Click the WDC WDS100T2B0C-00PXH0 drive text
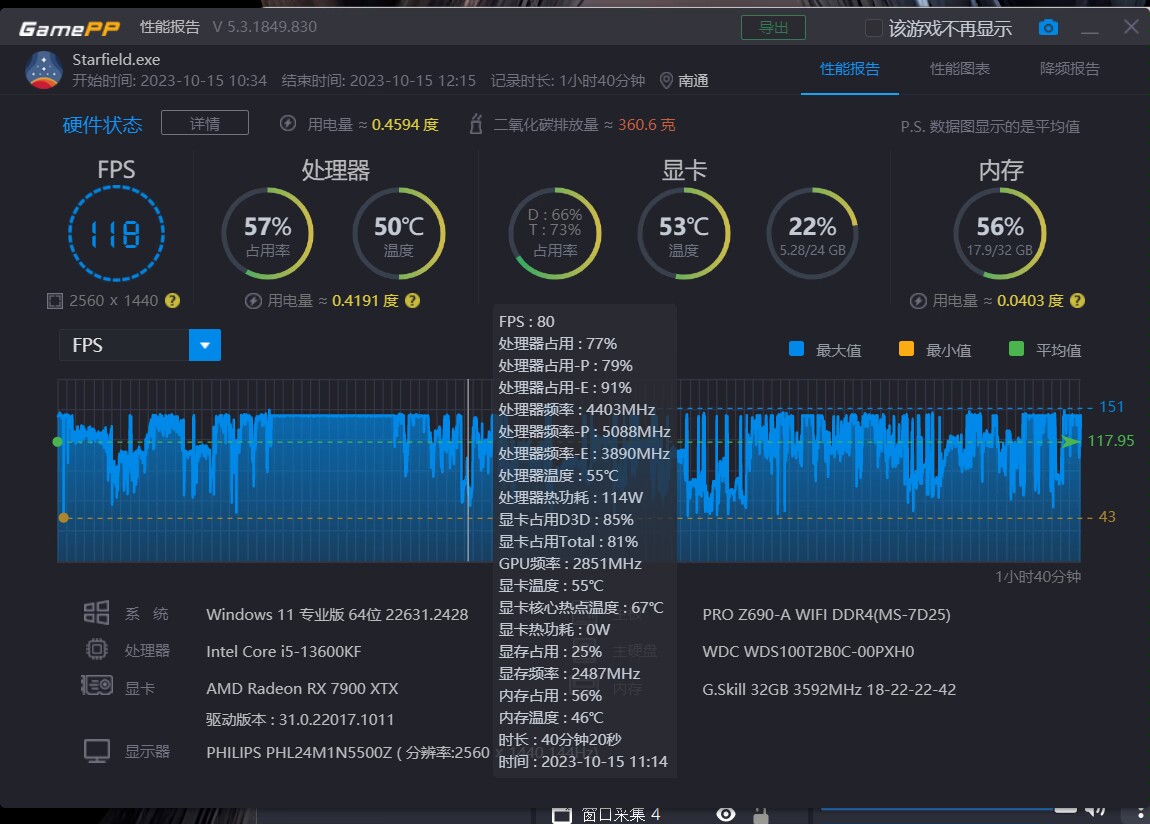 point(808,651)
